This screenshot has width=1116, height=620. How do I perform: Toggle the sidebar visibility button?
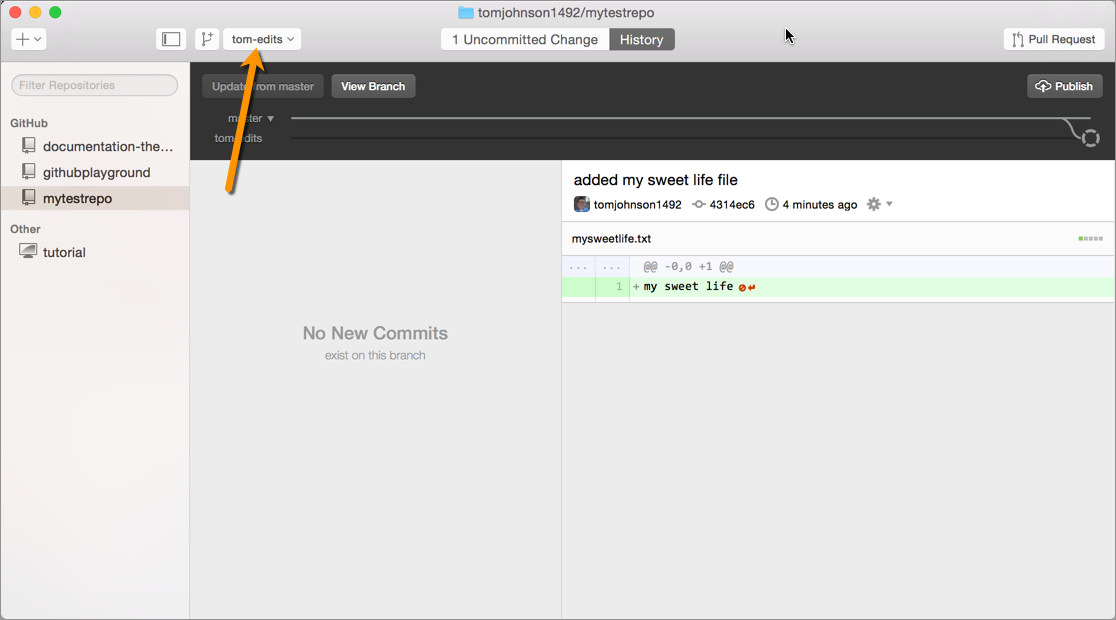(x=171, y=39)
